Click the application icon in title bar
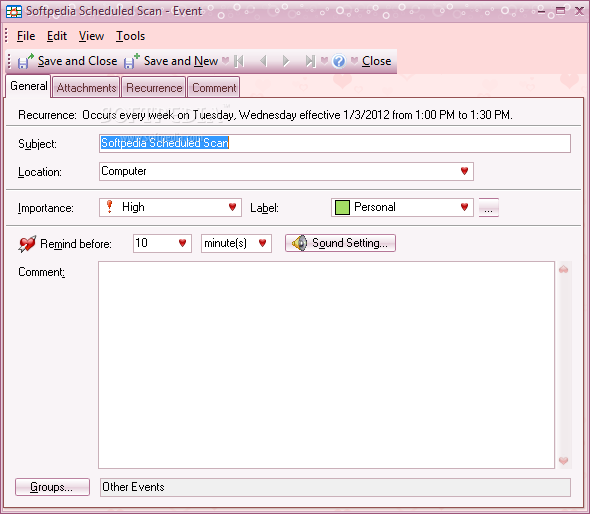Screen dimensions: 590x514 pyautogui.click(x=14, y=11)
